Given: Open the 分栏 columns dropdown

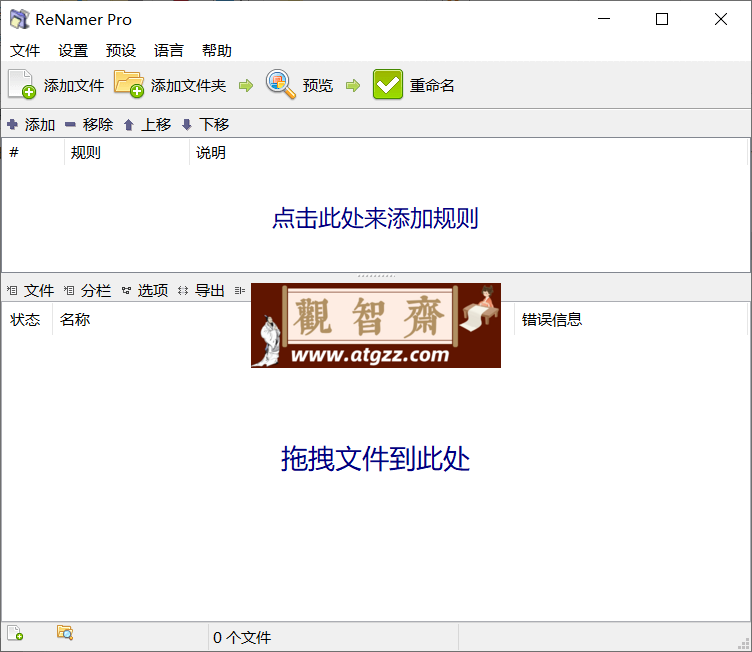Looking at the screenshot, I should (x=87, y=290).
